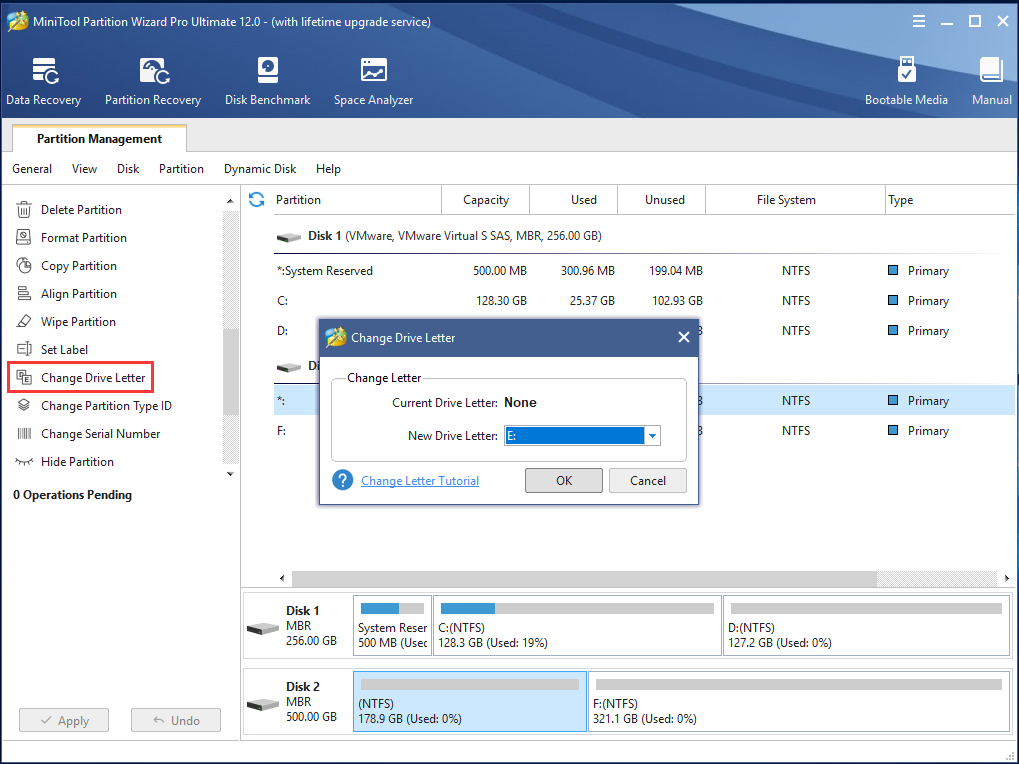Open the New Drive Letter dropdown arrow
1019x764 pixels.
652,436
